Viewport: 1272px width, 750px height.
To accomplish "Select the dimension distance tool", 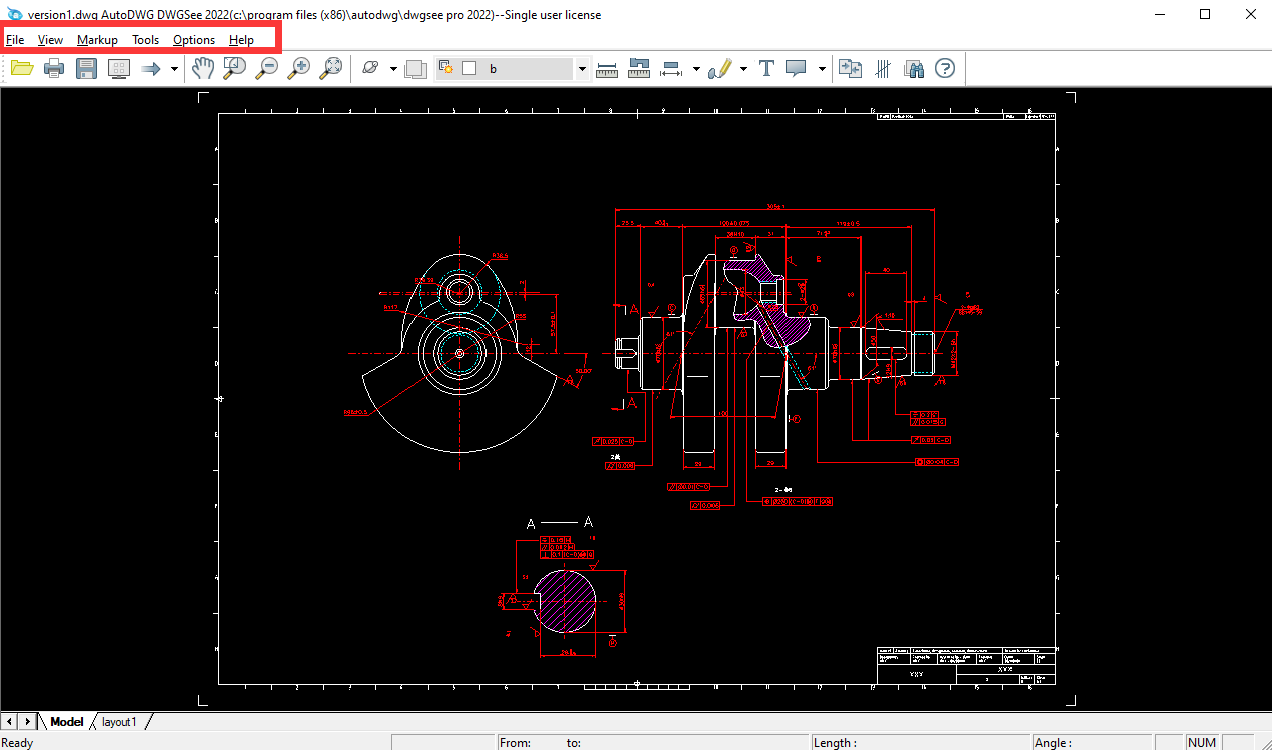I will point(671,68).
